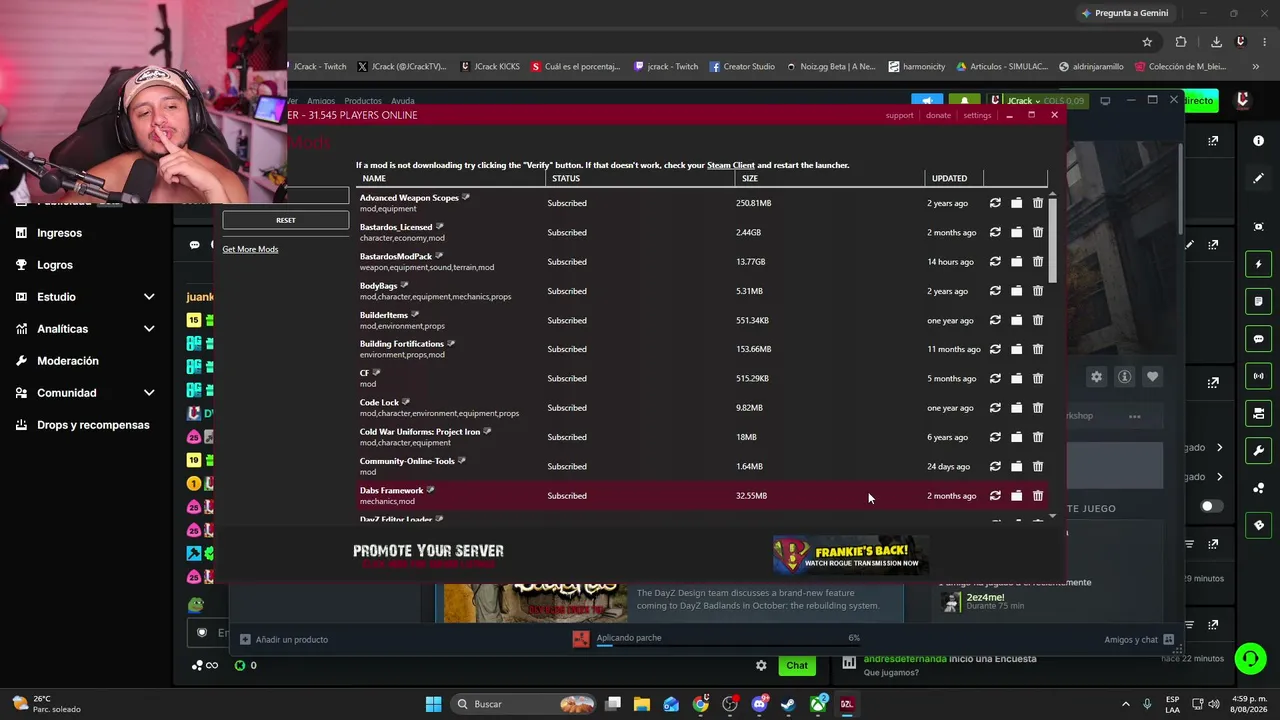Expand the Comunidad sidebar section
Image resolution: width=1280 pixels, height=720 pixels.
(149, 393)
